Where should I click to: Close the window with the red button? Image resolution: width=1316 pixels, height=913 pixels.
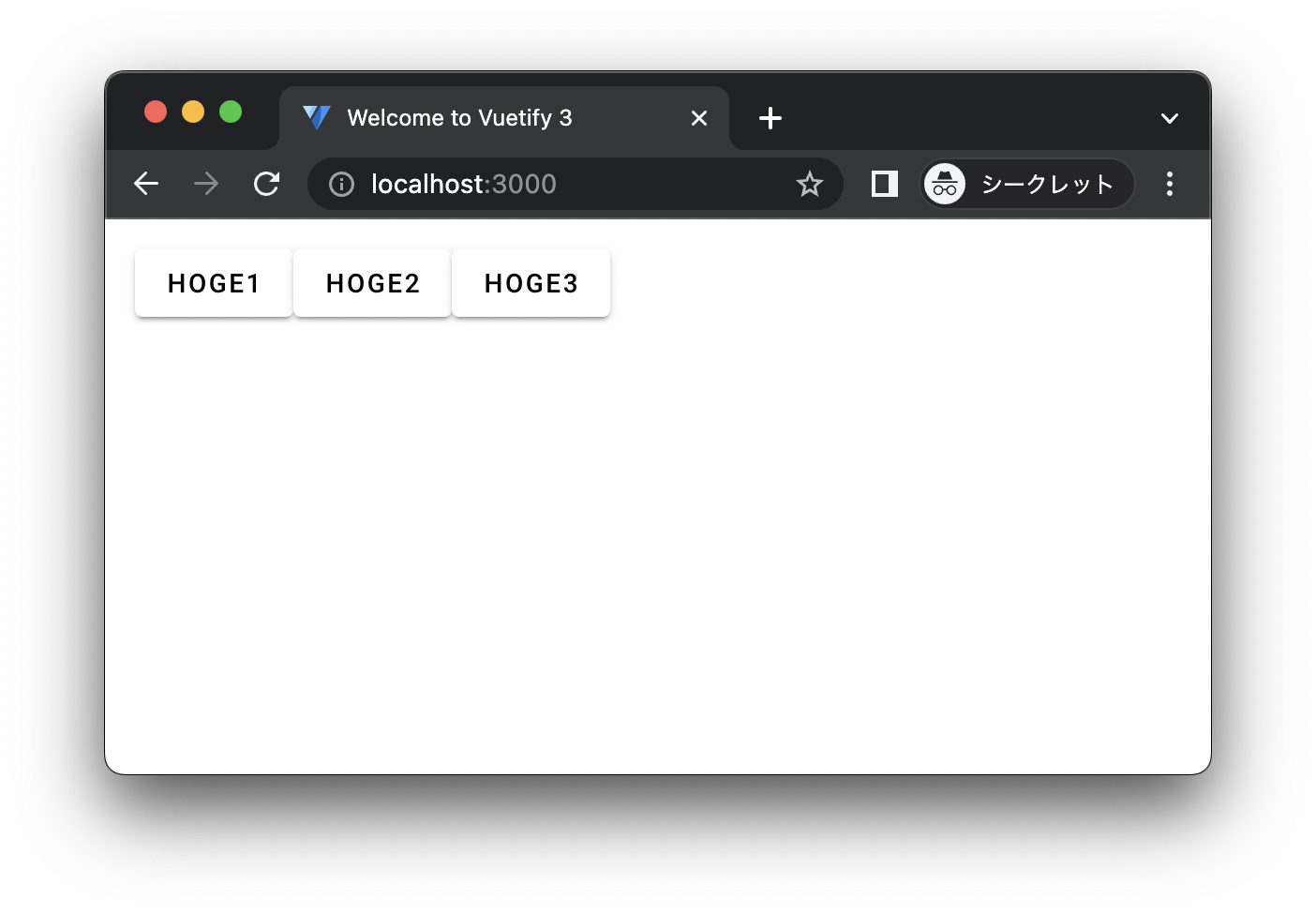[x=156, y=112]
